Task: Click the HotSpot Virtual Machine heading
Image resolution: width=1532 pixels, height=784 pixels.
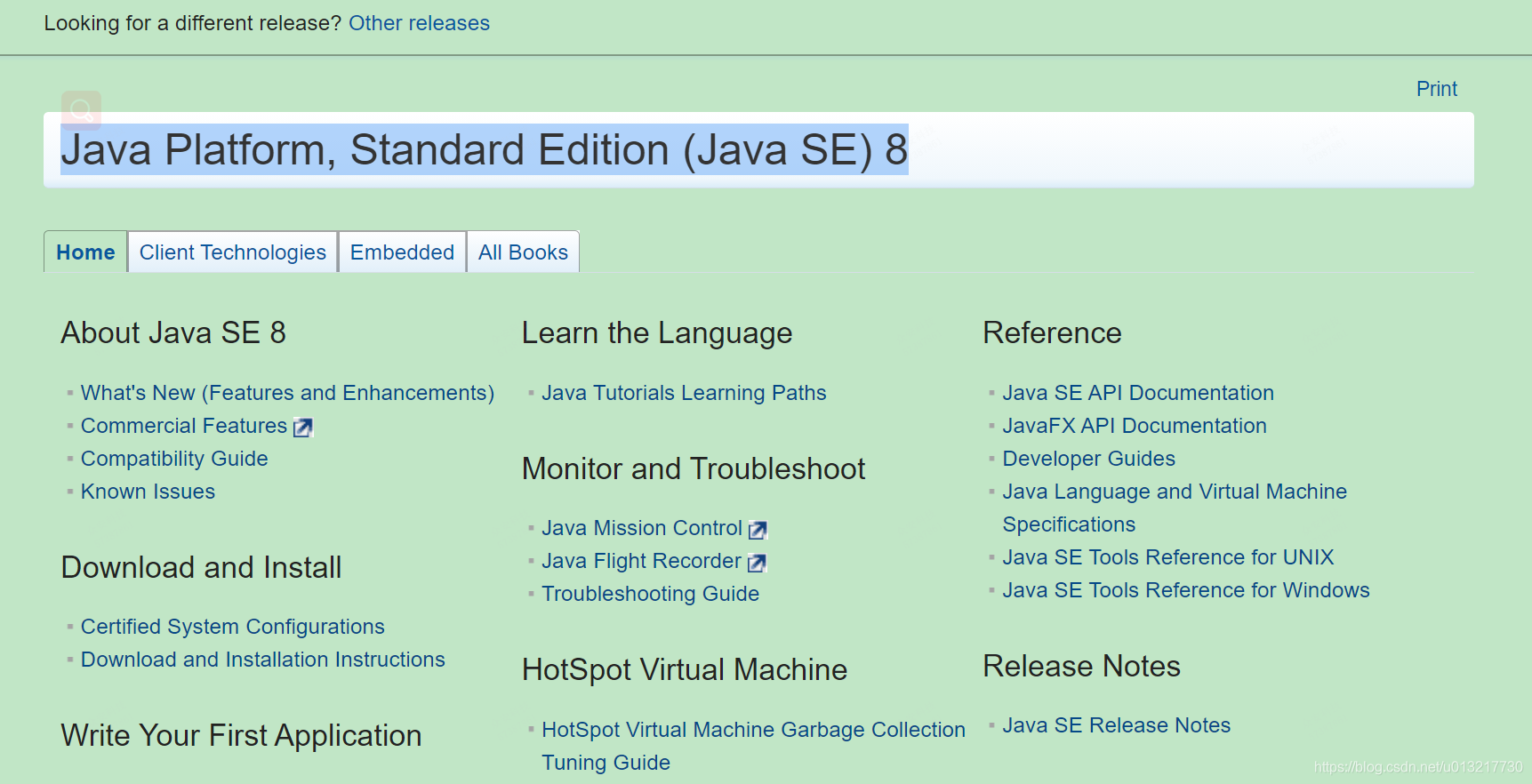Action: click(685, 669)
